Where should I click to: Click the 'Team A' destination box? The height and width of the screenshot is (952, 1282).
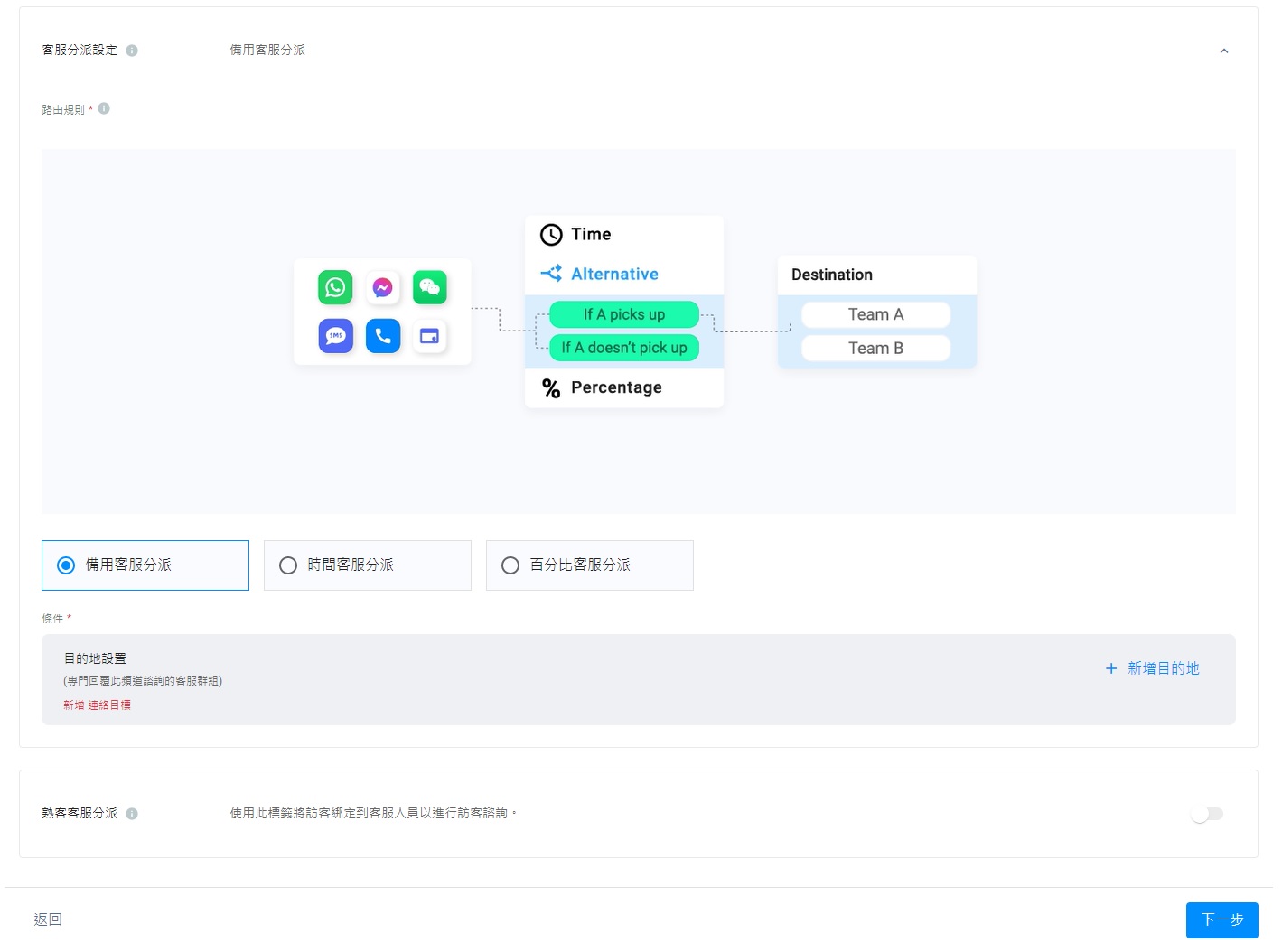pos(875,314)
